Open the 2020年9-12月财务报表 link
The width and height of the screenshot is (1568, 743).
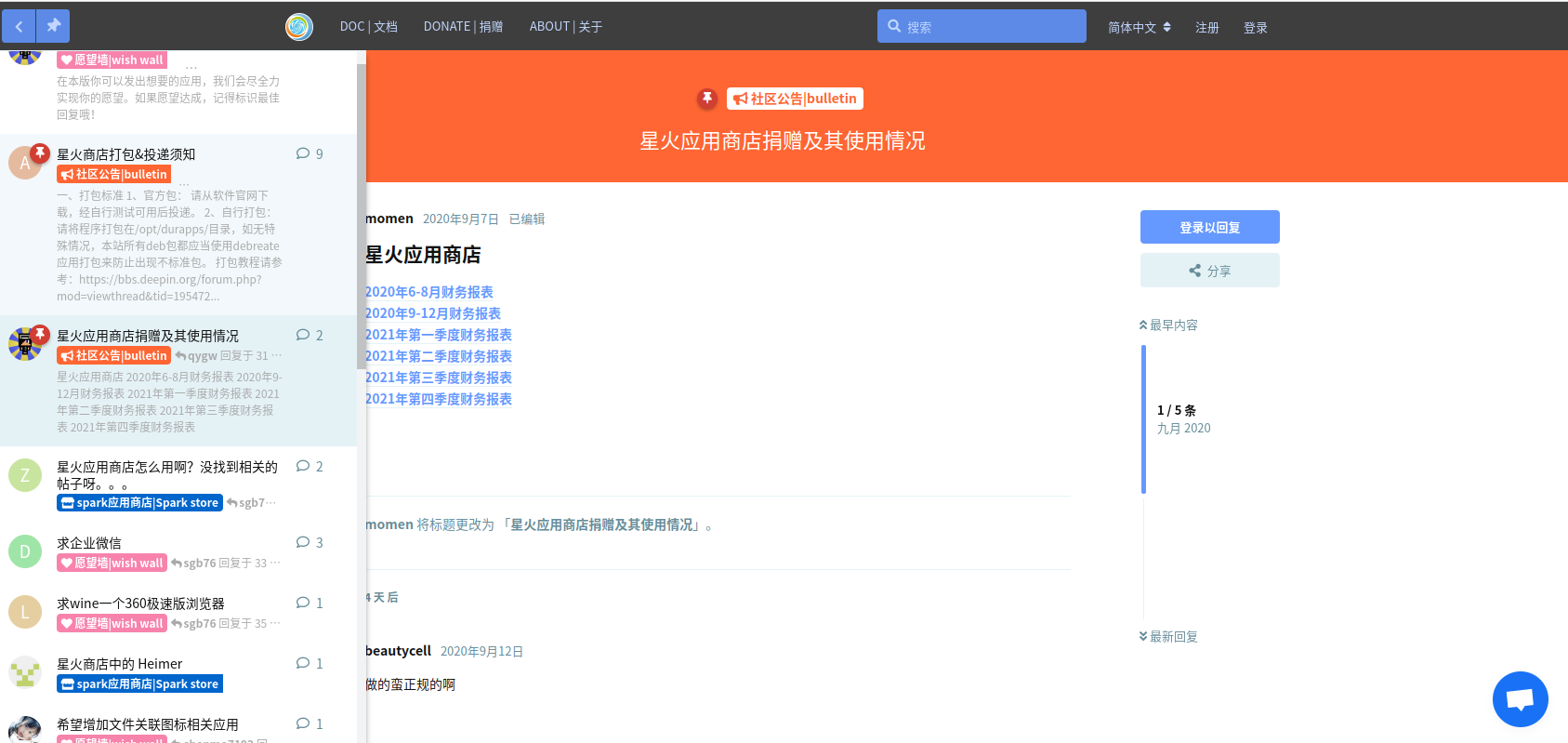click(x=433, y=313)
